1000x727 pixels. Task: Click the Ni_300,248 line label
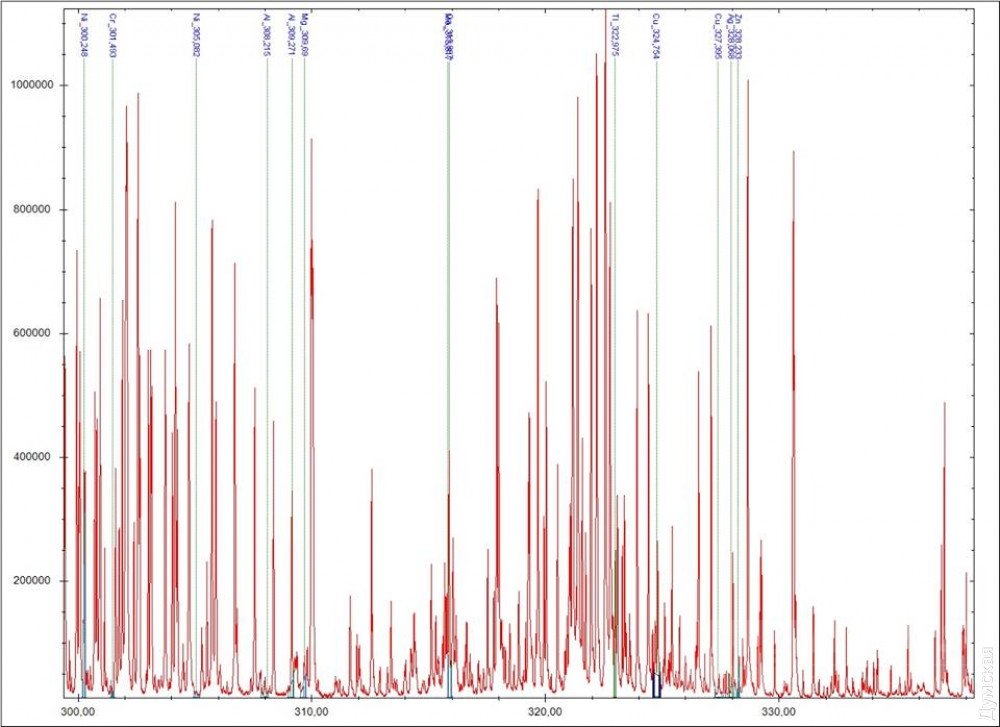pos(83,35)
